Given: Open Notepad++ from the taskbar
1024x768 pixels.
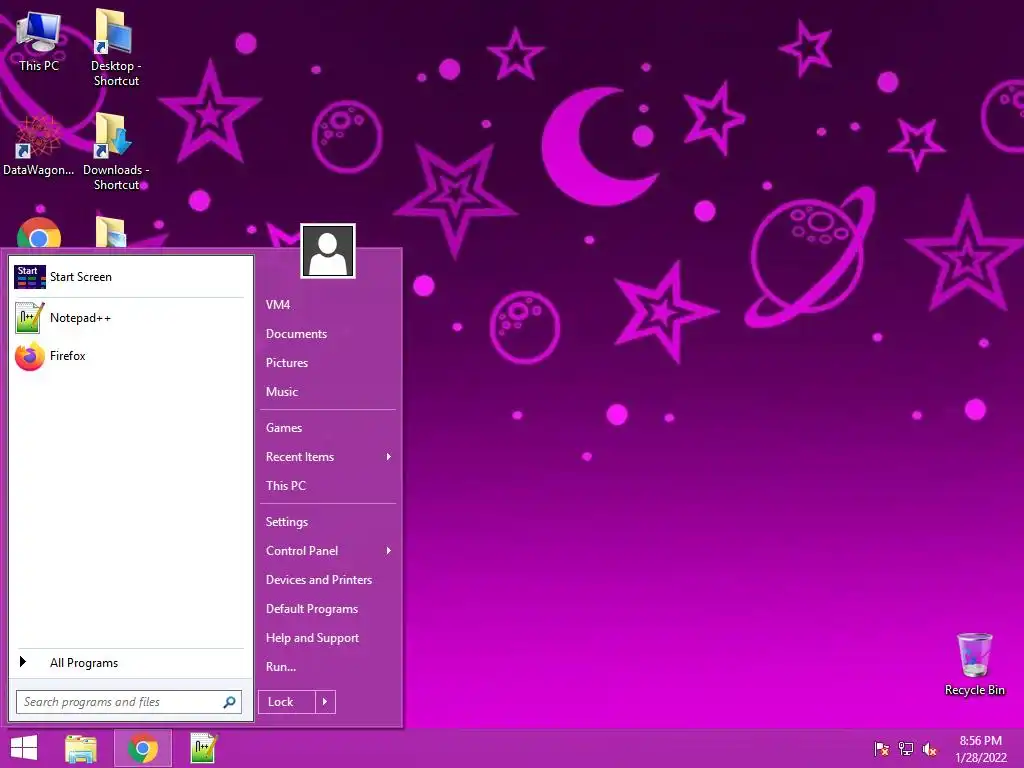Looking at the screenshot, I should pyautogui.click(x=202, y=748).
